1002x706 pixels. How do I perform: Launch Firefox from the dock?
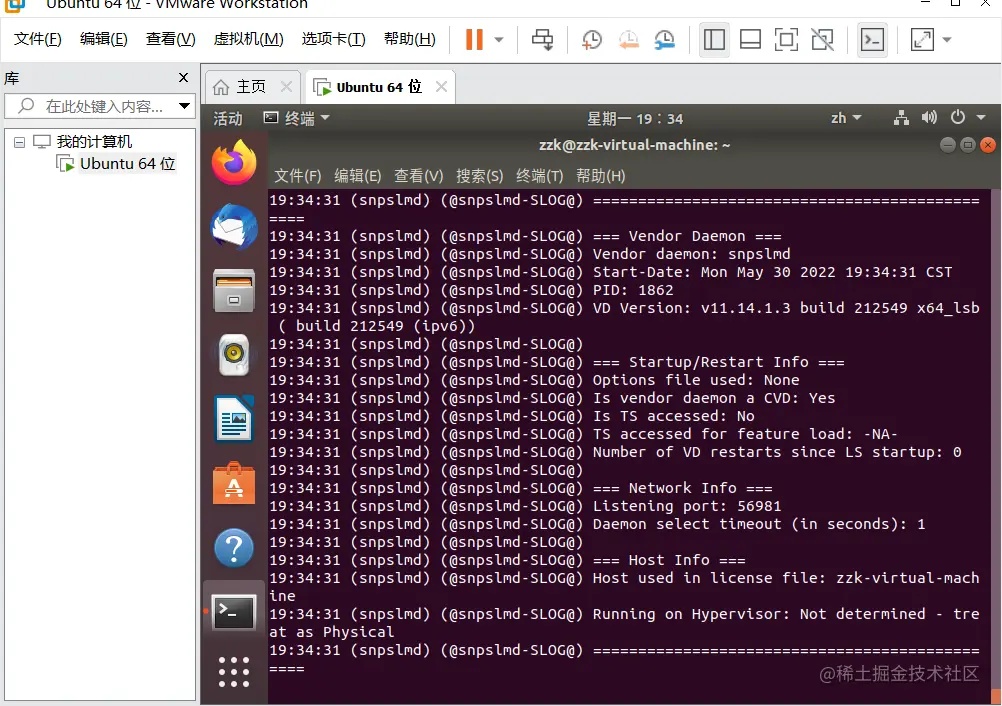234,162
